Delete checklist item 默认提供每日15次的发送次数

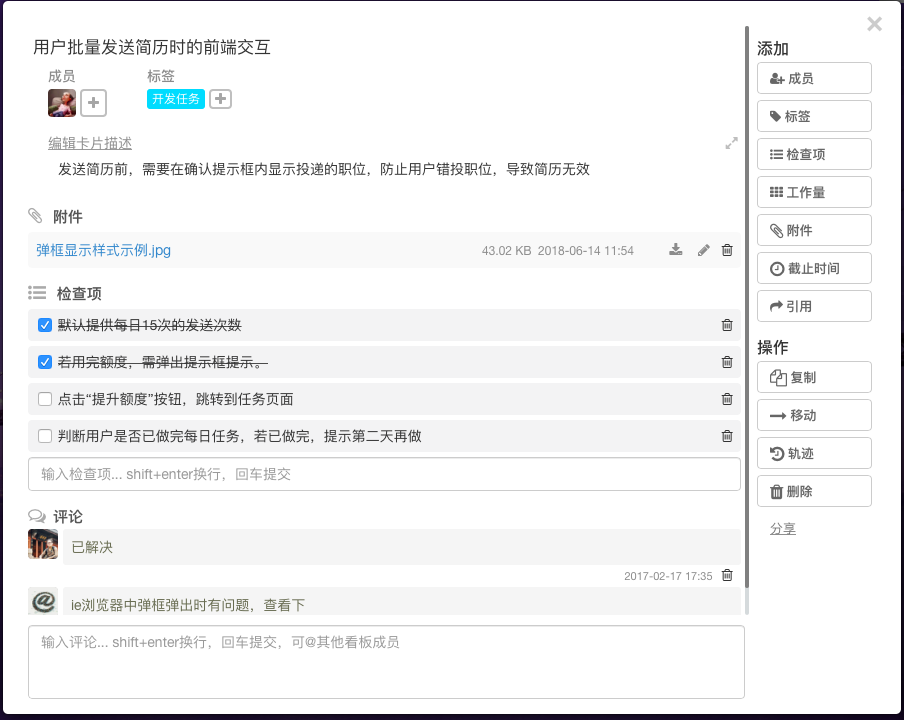[x=727, y=325]
